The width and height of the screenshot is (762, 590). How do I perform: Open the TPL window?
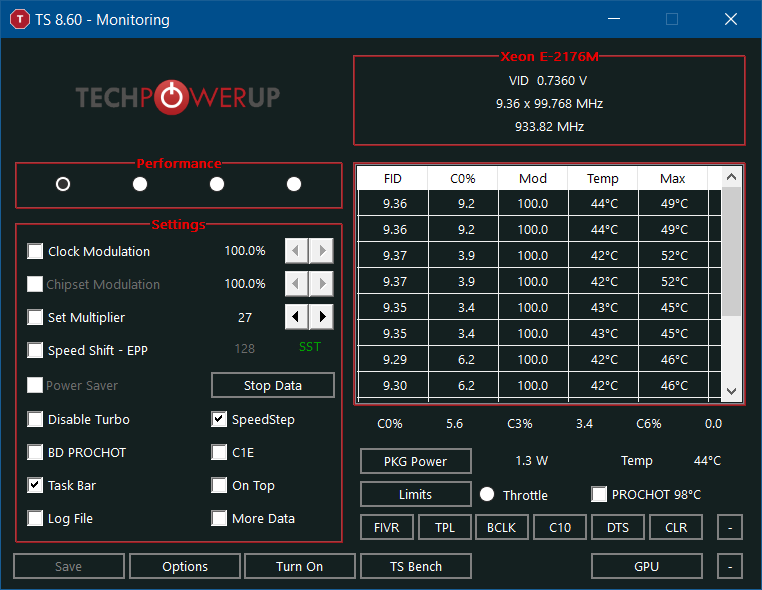[445, 527]
